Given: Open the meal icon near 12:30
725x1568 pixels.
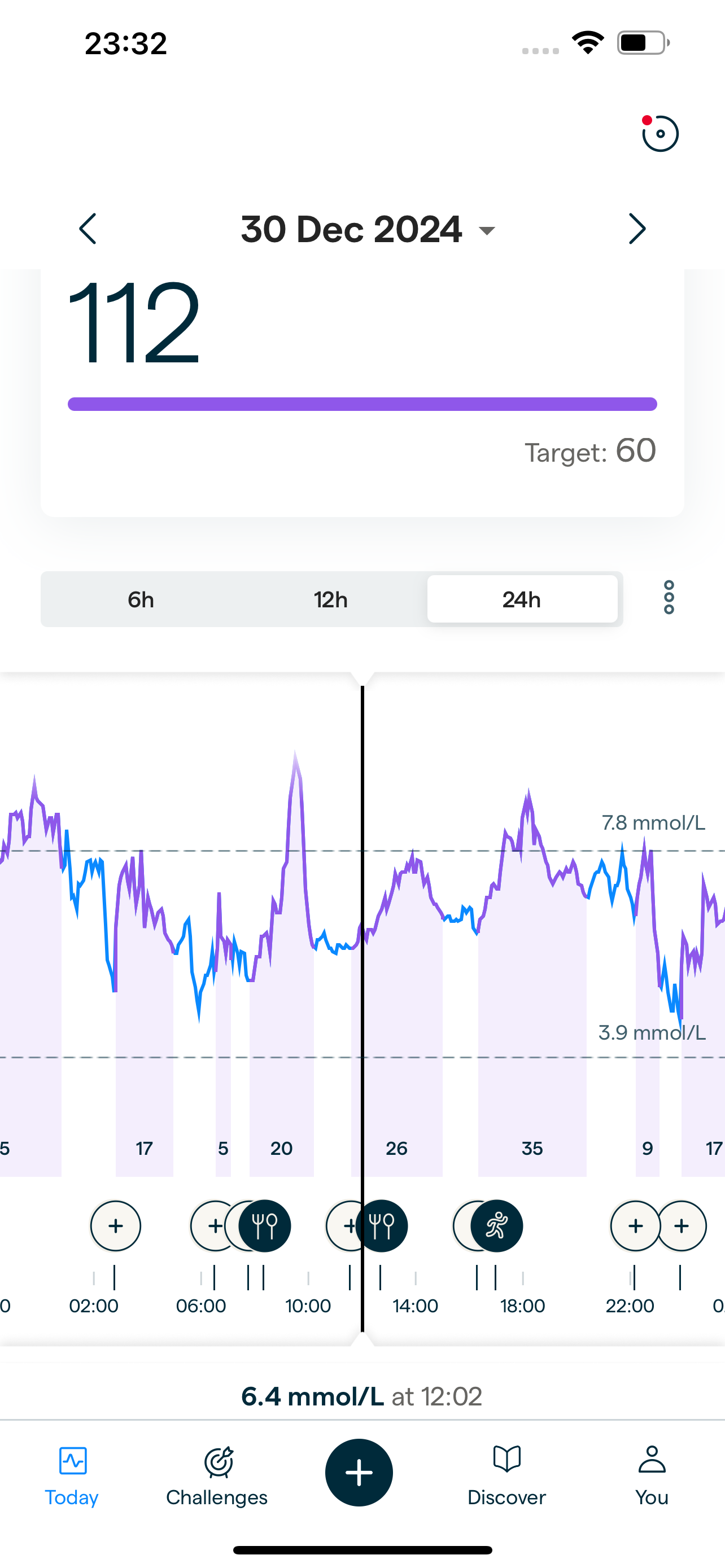Looking at the screenshot, I should [x=382, y=1225].
